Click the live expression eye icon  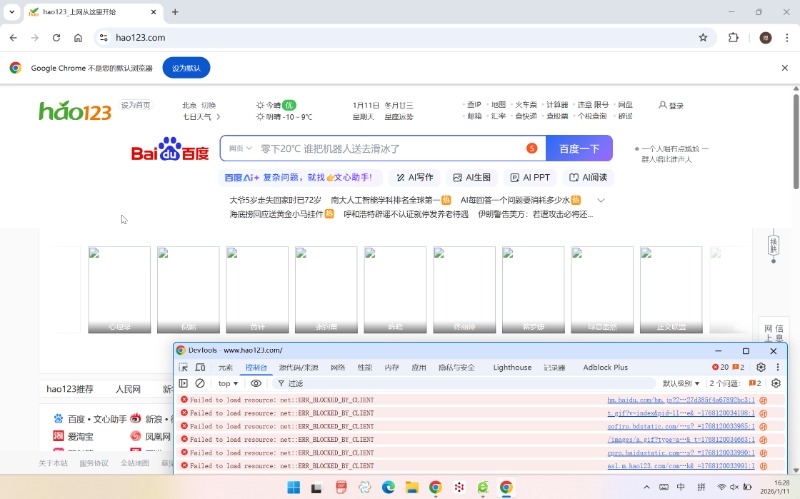256,384
